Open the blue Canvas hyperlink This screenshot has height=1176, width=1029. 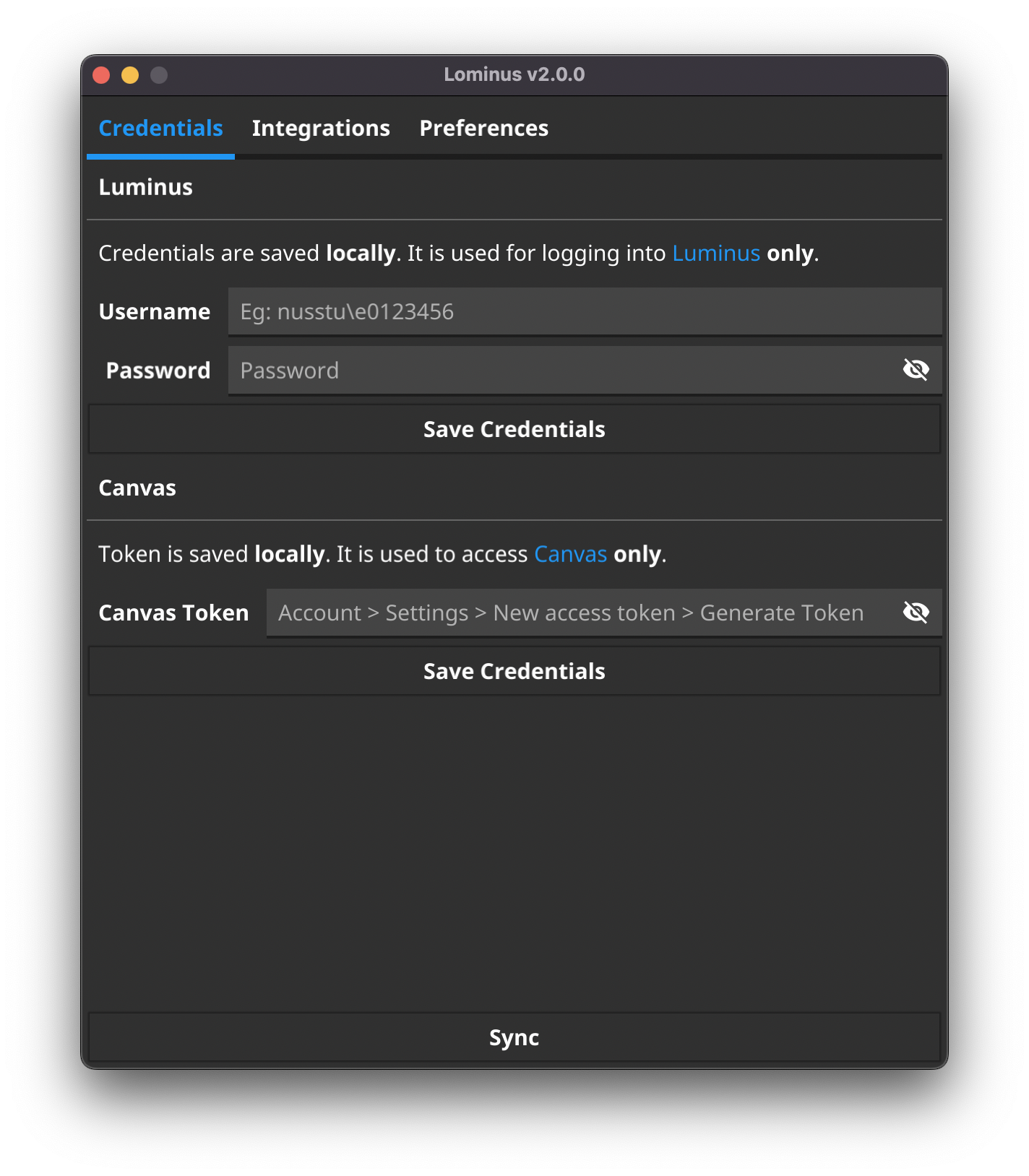click(570, 554)
